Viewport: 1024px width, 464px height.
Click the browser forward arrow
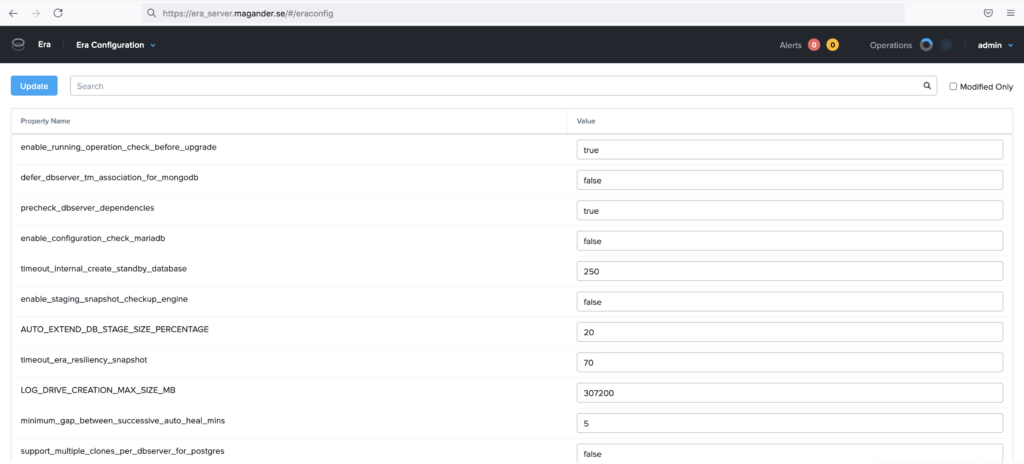35,13
